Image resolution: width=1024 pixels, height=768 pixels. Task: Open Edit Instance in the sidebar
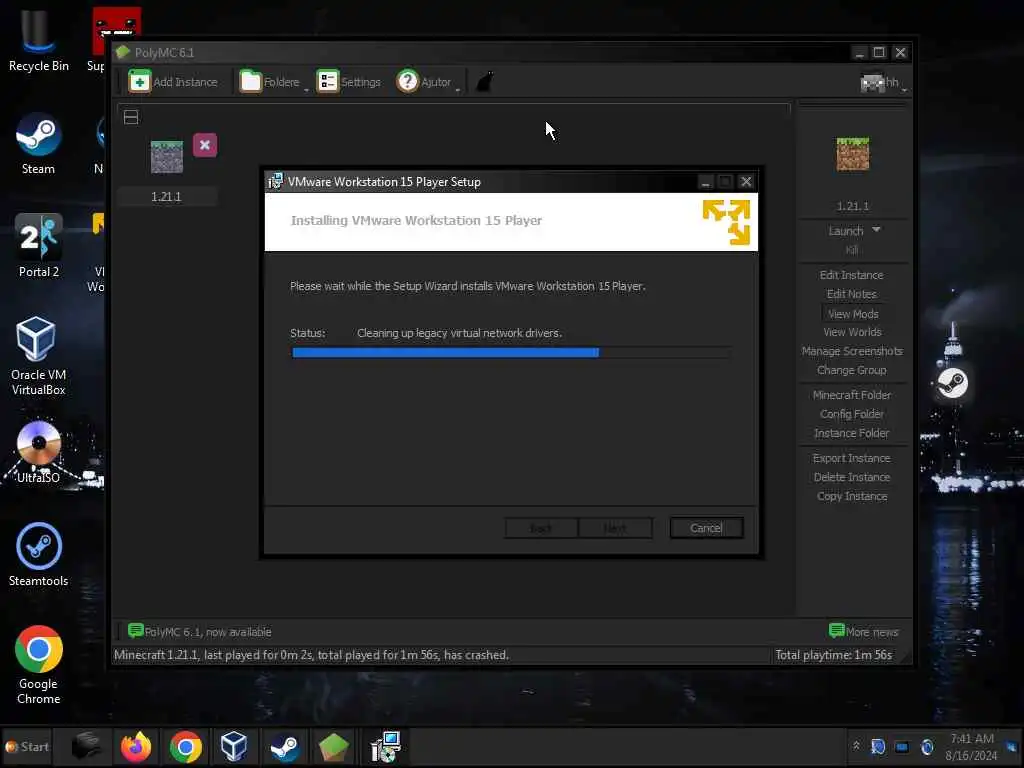click(x=852, y=275)
